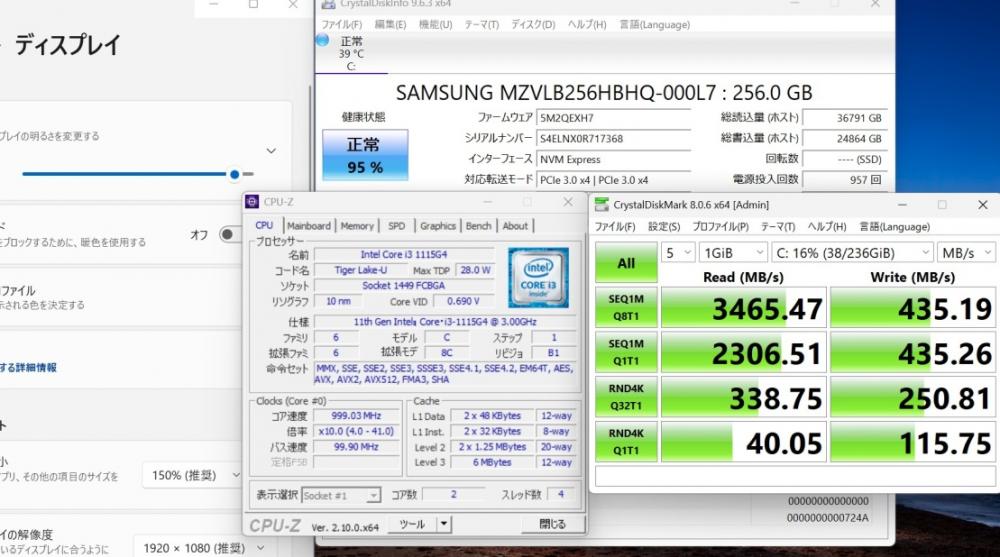Click the PCIe 3.0 x4 transfer mode field

click(x=614, y=180)
